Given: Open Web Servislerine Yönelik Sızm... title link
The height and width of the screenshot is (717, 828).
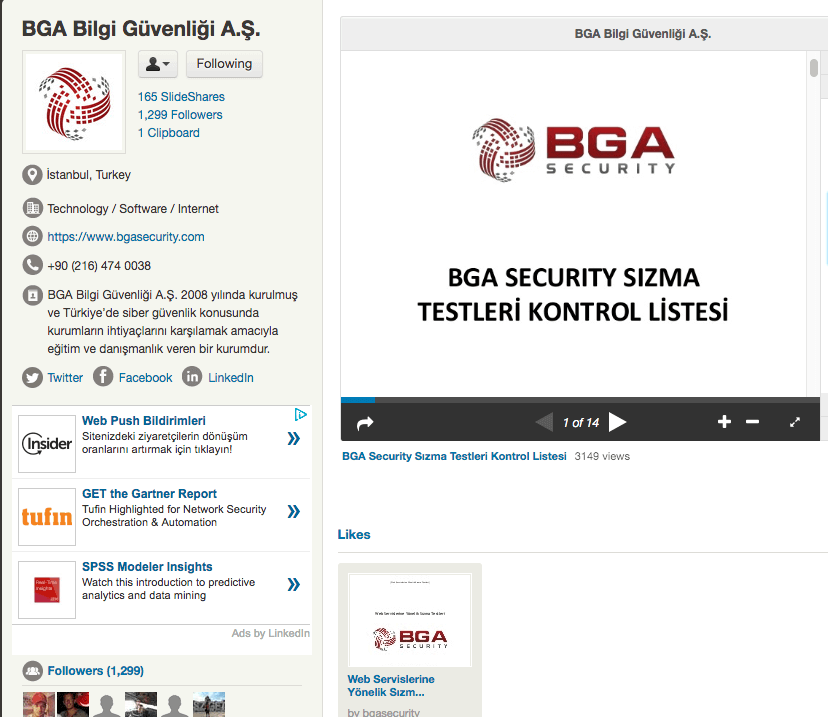Looking at the screenshot, I should click(x=391, y=685).
